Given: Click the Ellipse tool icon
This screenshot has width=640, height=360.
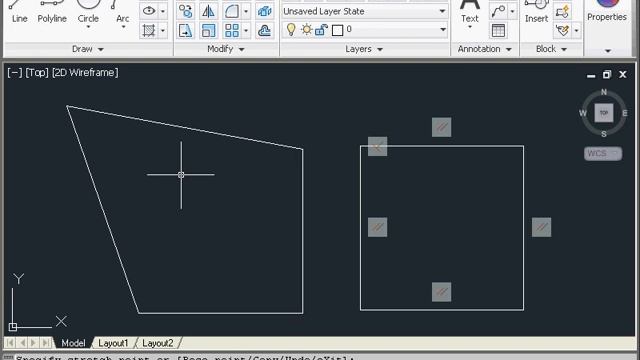Looking at the screenshot, I should tap(149, 11).
